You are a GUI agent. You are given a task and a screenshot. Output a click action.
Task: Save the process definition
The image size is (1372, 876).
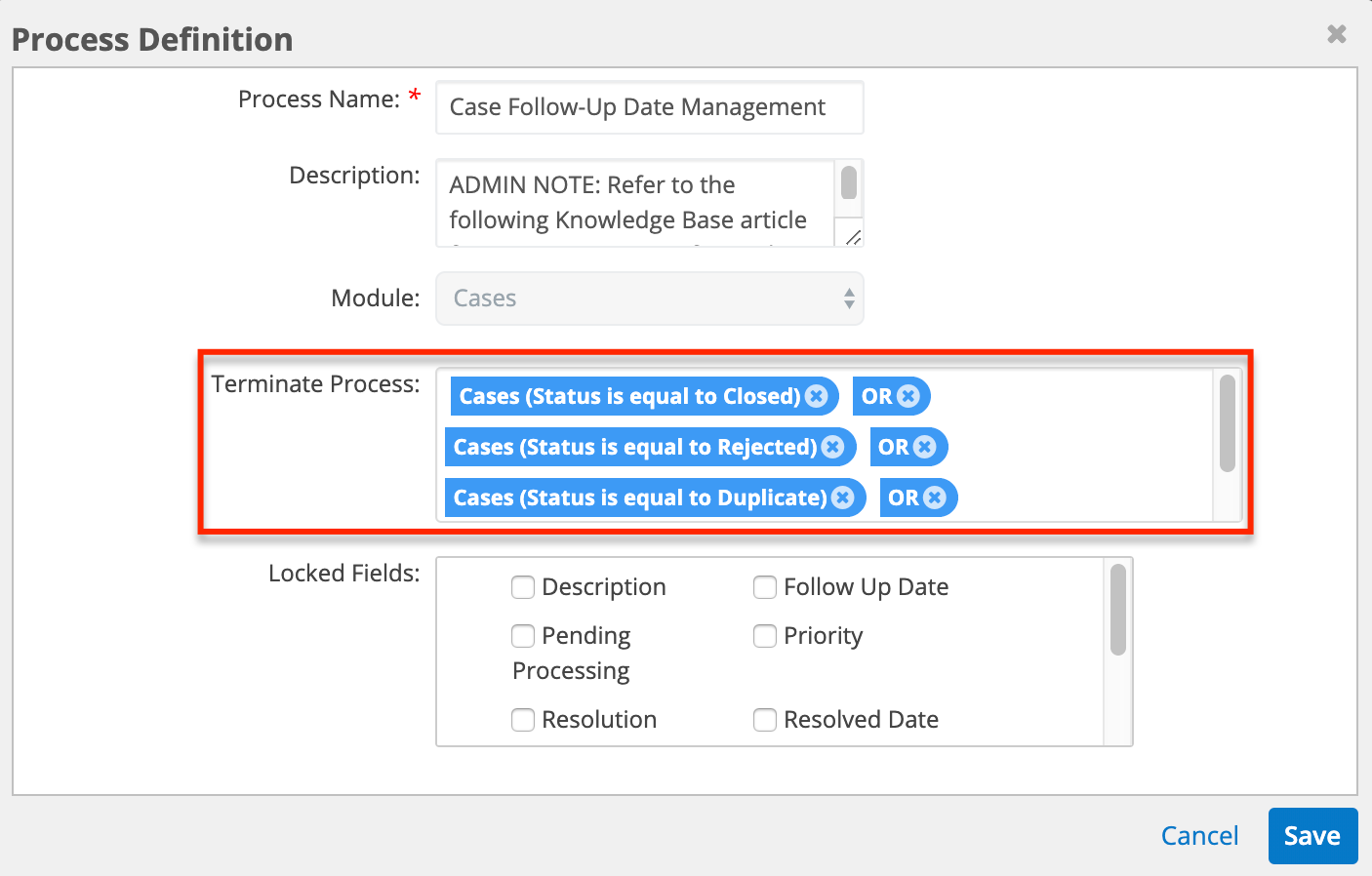click(x=1311, y=836)
